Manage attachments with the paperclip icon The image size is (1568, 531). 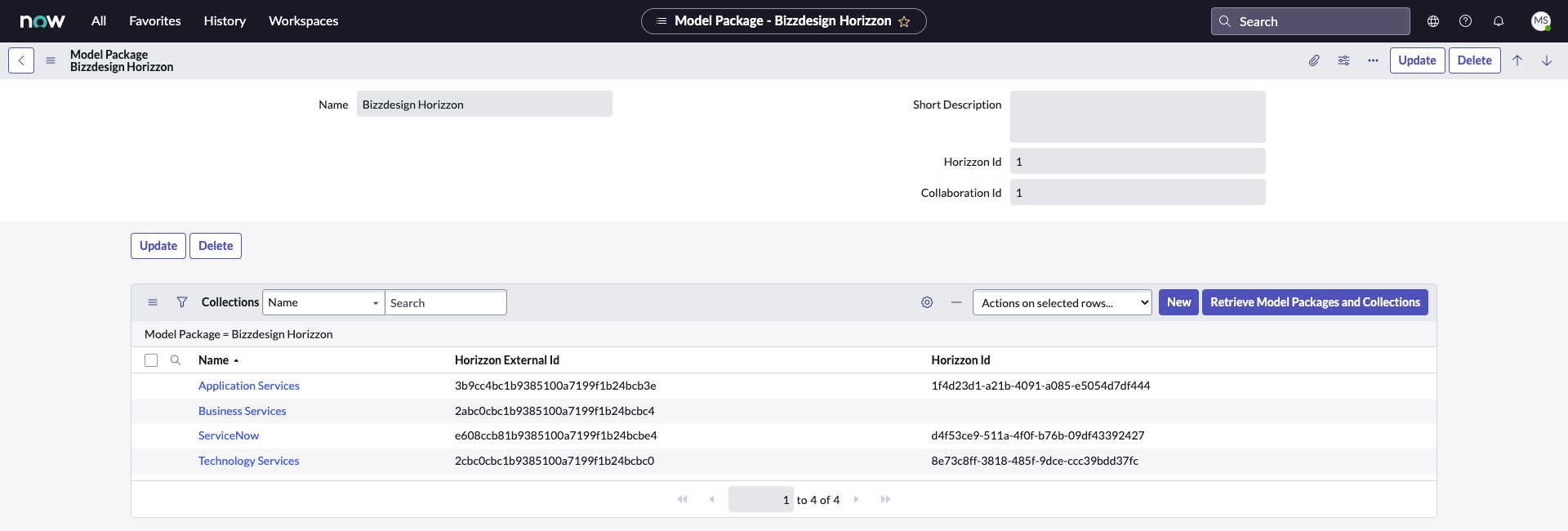1314,60
